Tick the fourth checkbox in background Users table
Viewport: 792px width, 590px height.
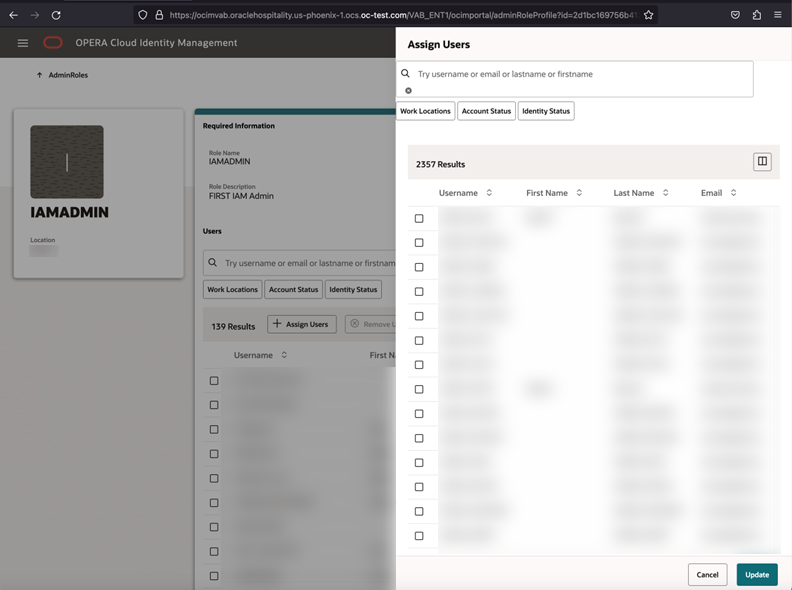(x=214, y=454)
